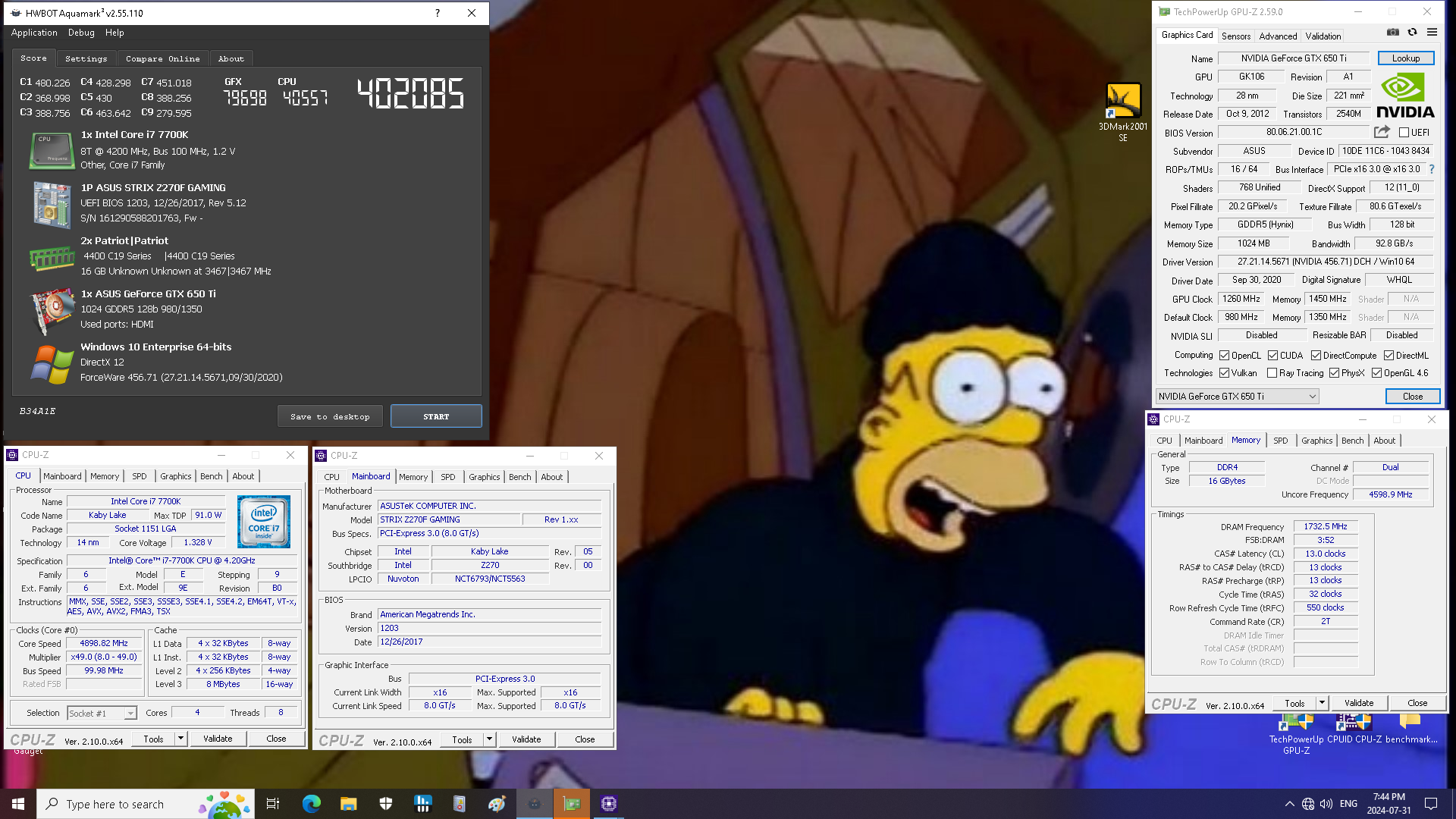This screenshot has width=1456, height=819.
Task: Open the Graphics tab in CPU-Z CPU window
Action: coord(175,476)
